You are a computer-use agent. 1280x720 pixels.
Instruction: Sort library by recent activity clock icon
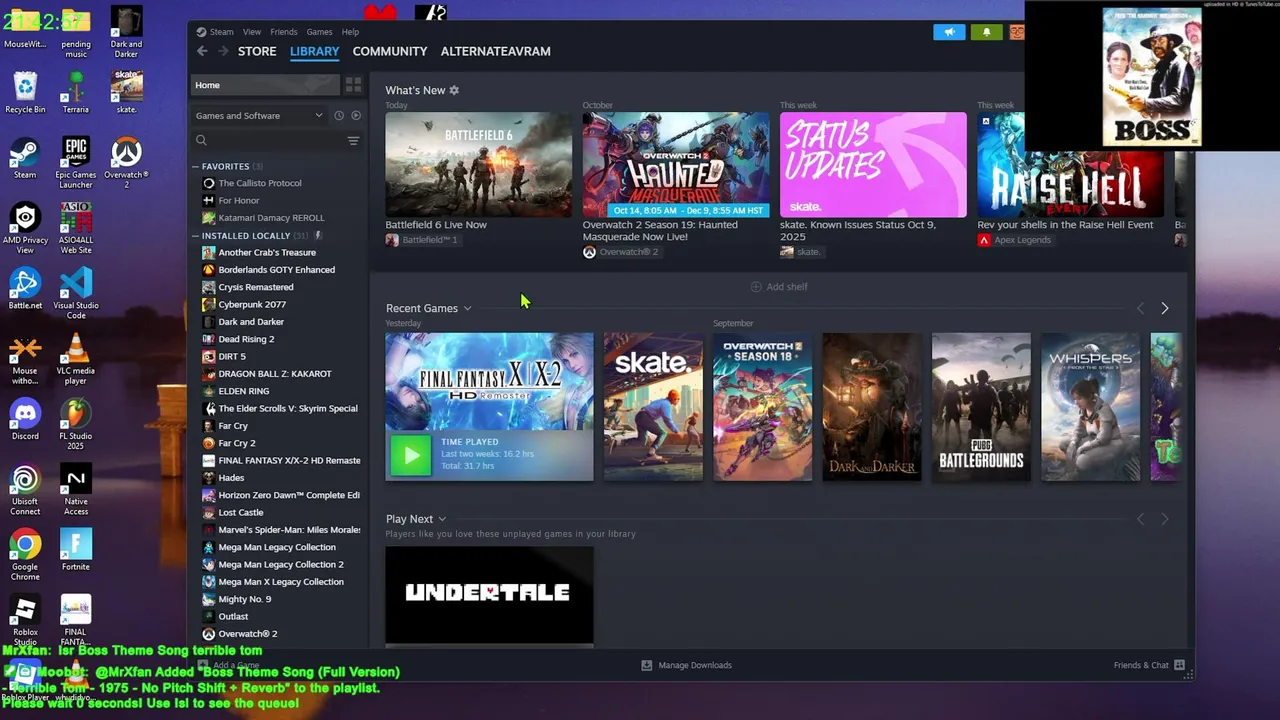339,115
